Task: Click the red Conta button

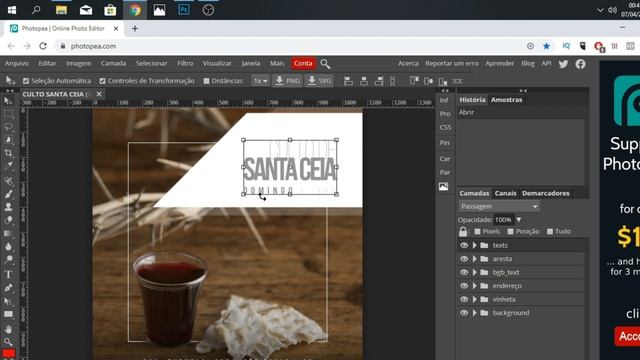Action: click(303, 63)
